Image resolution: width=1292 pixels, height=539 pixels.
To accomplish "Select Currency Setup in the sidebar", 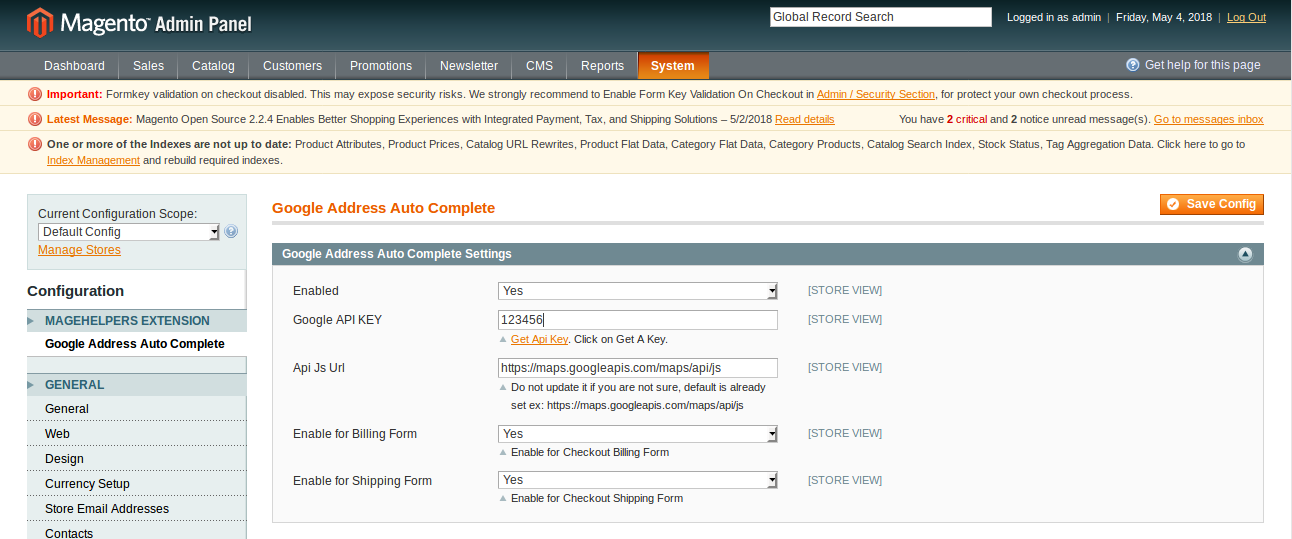I will click(87, 484).
